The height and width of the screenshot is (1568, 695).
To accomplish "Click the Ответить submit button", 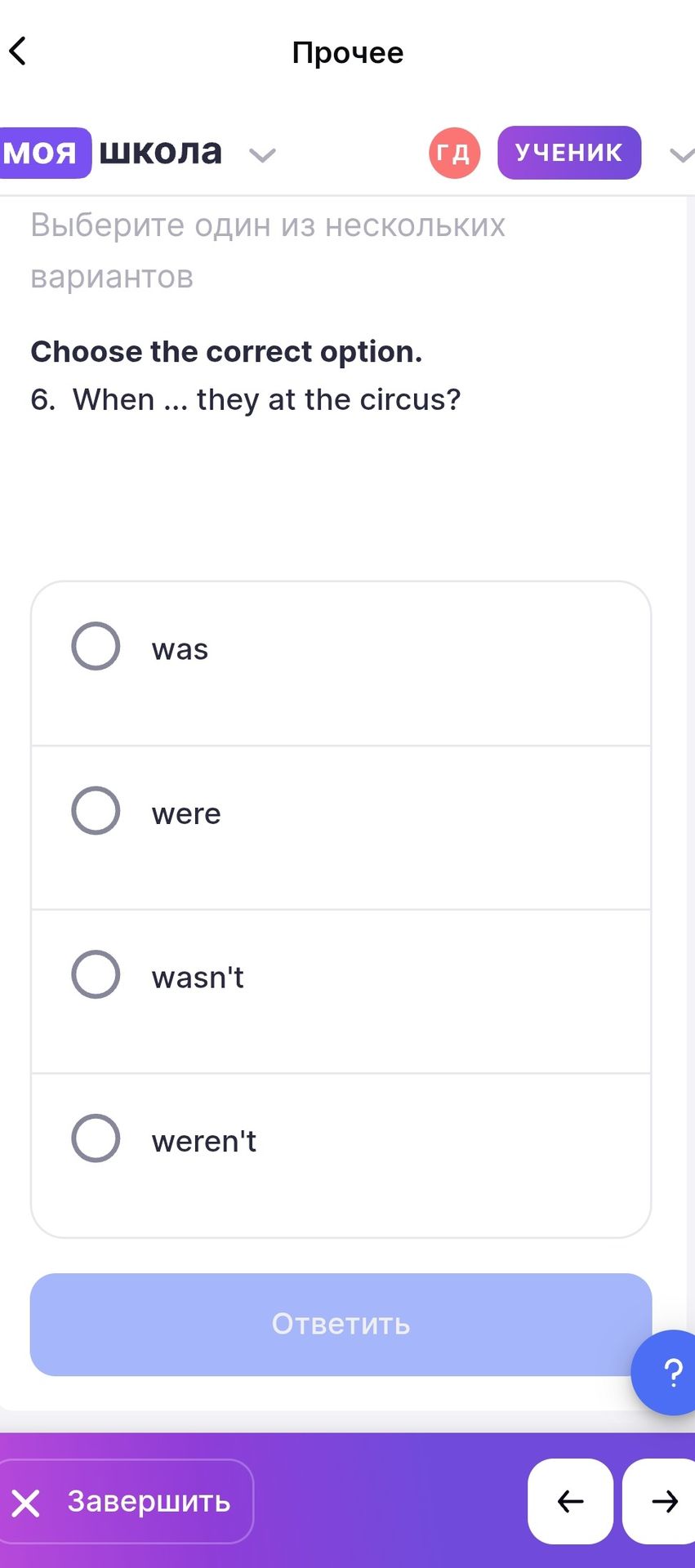I will click(341, 1325).
